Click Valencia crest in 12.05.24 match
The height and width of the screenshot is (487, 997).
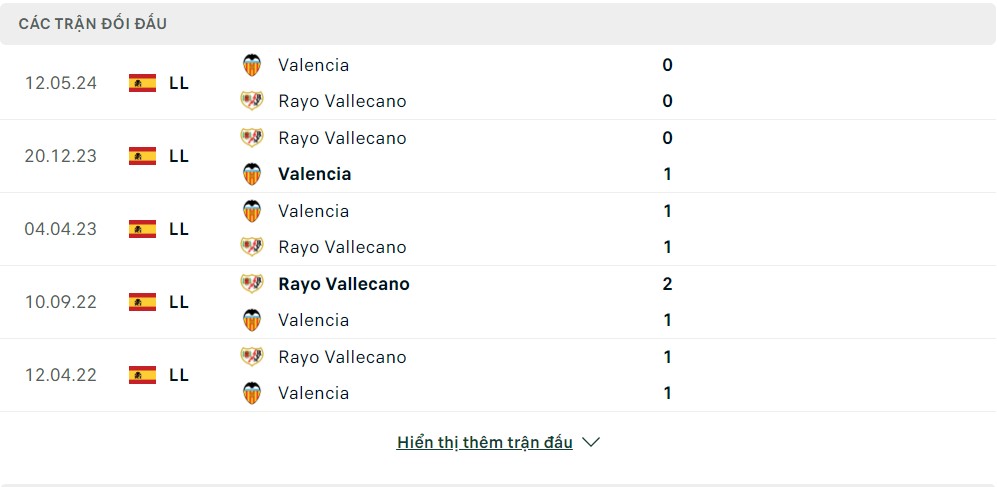pyautogui.click(x=252, y=65)
